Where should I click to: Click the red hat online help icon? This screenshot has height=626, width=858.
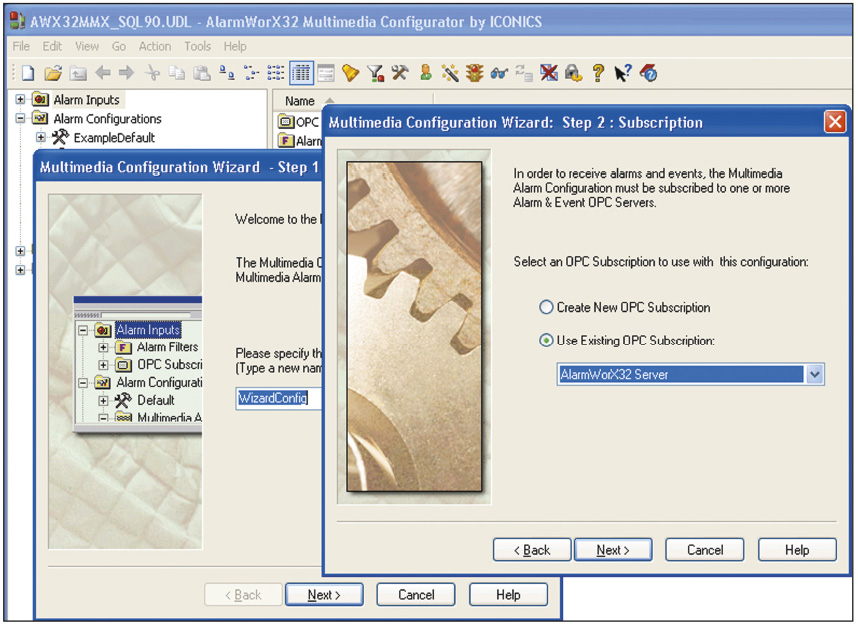649,73
